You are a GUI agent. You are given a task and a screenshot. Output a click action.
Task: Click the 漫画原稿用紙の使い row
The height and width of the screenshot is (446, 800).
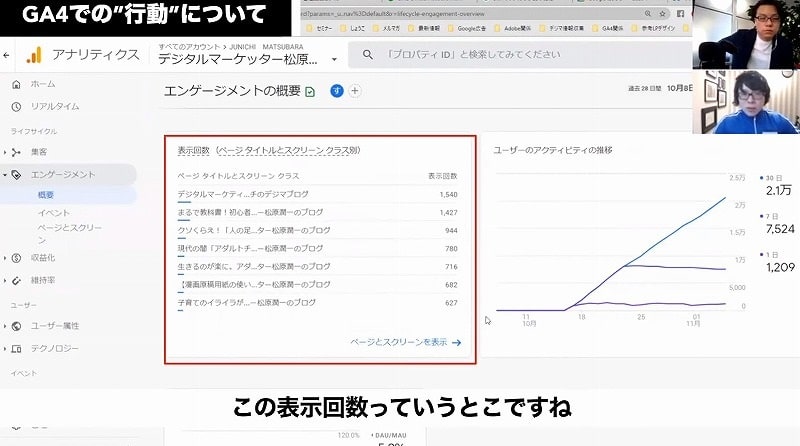point(317,285)
